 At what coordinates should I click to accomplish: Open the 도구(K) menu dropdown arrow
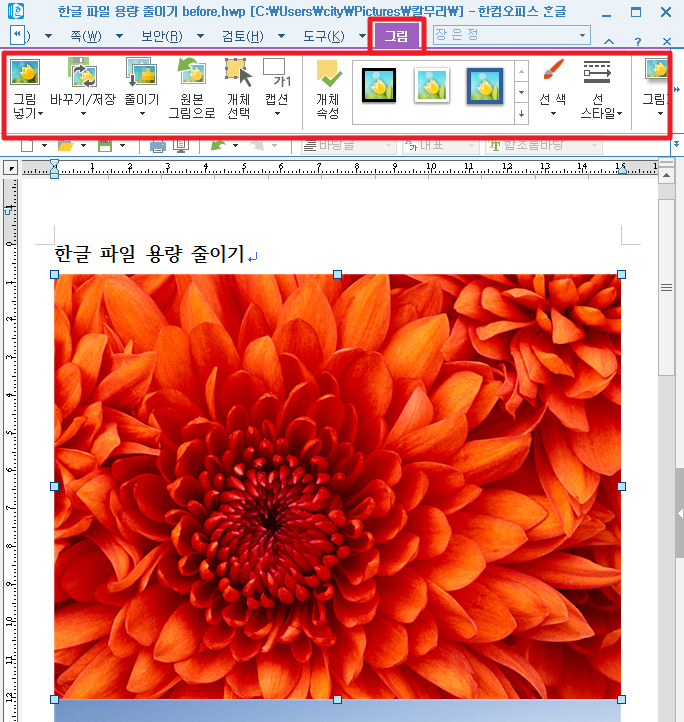pyautogui.click(x=362, y=36)
